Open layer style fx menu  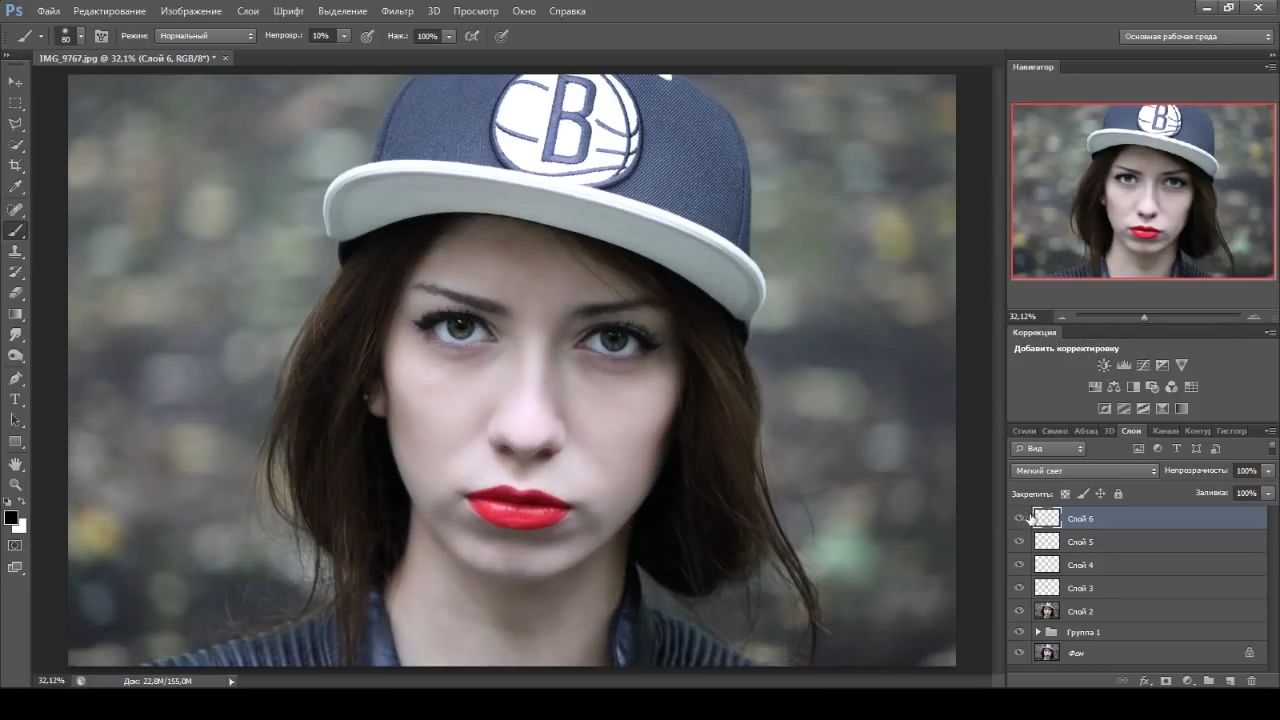(x=1146, y=681)
